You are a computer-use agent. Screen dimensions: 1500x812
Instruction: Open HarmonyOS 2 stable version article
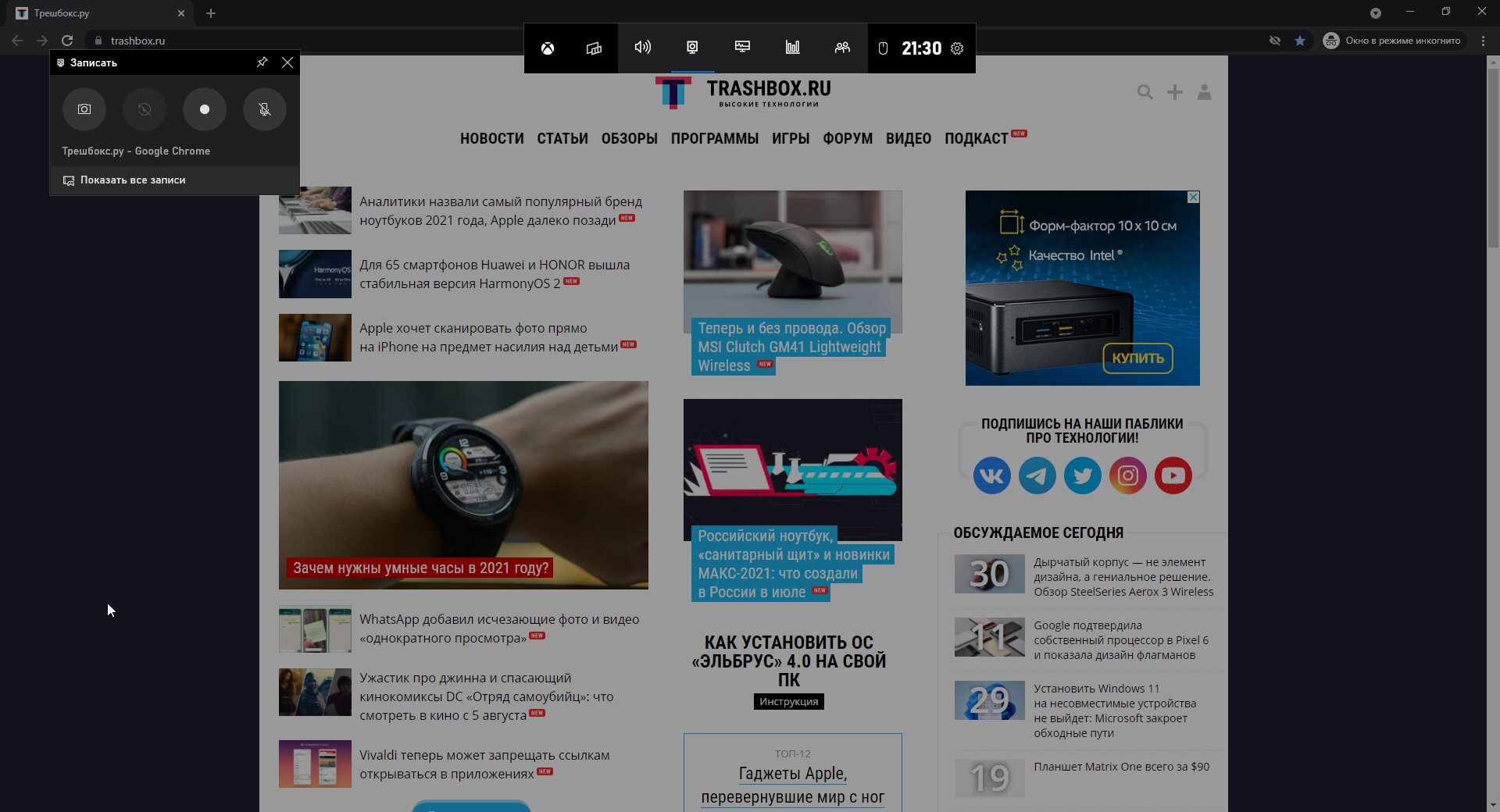(x=495, y=274)
